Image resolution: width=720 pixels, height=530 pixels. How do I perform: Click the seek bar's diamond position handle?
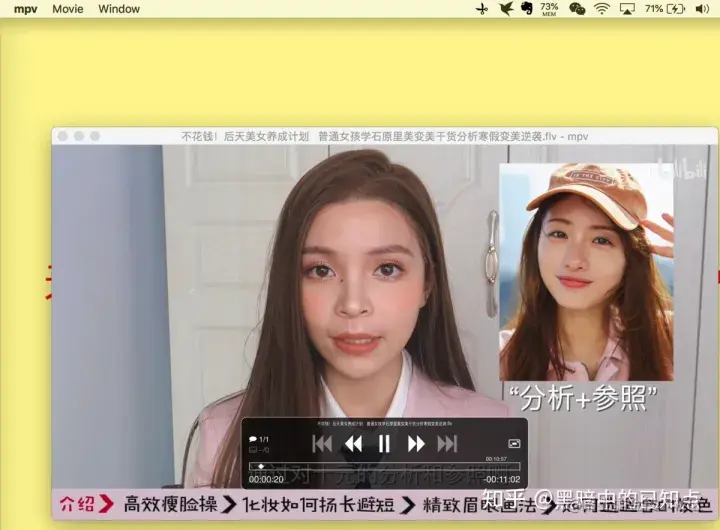point(261,467)
